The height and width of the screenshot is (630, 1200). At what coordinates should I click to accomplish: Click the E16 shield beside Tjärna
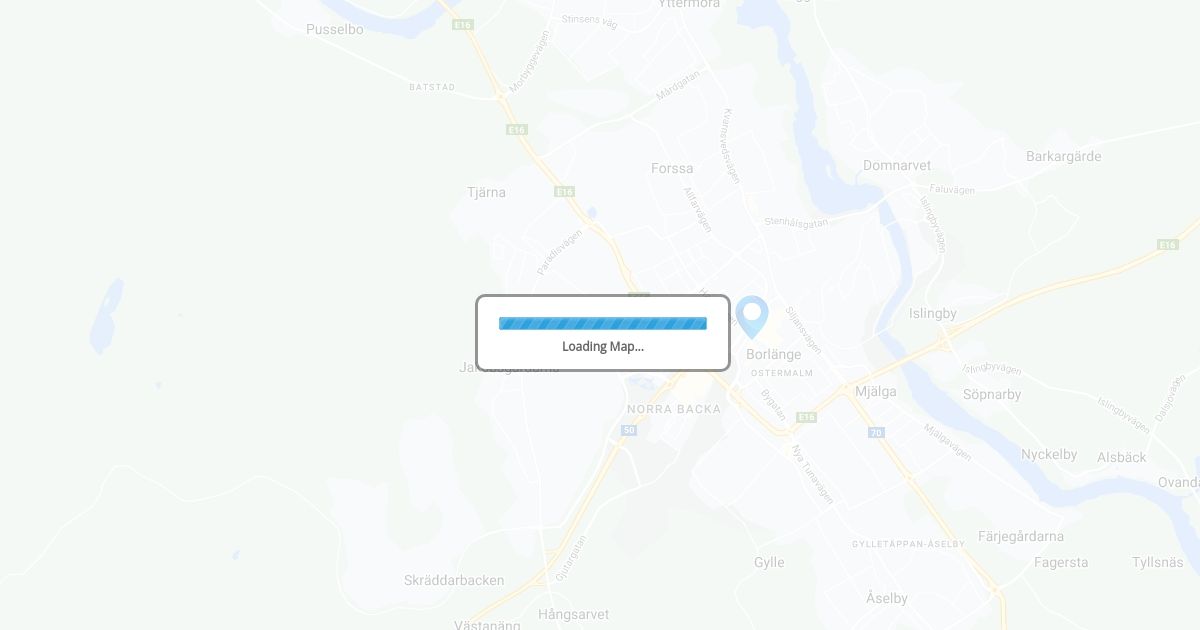[564, 191]
